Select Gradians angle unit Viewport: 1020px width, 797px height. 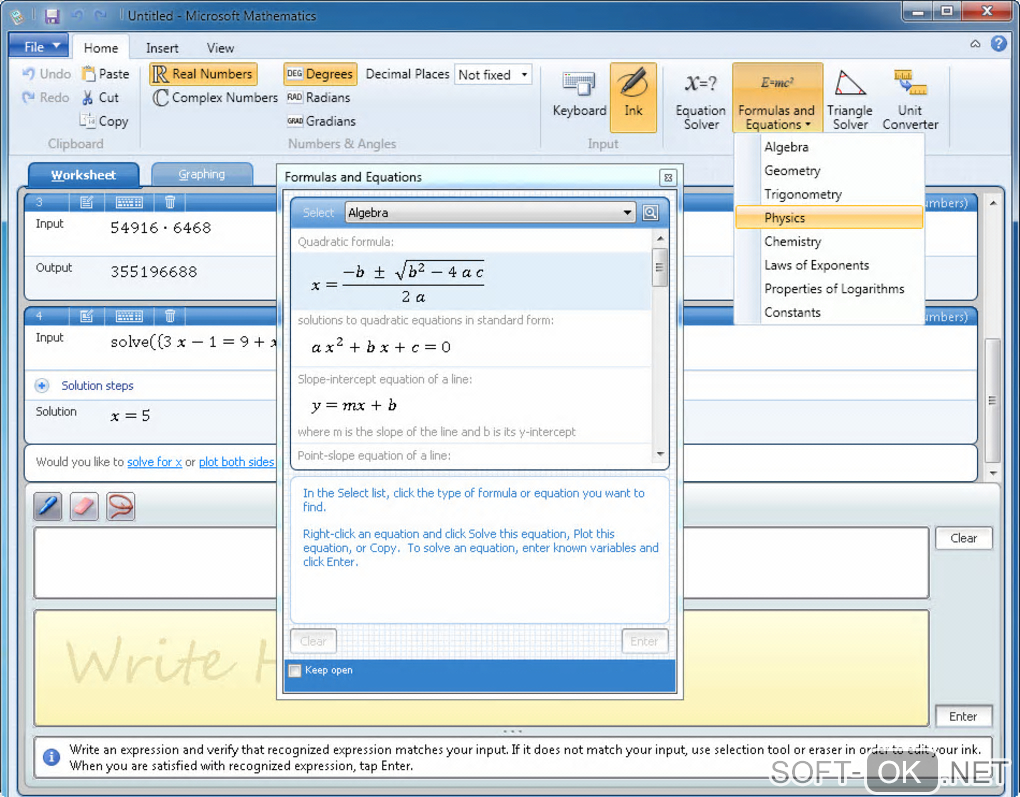[x=321, y=121]
